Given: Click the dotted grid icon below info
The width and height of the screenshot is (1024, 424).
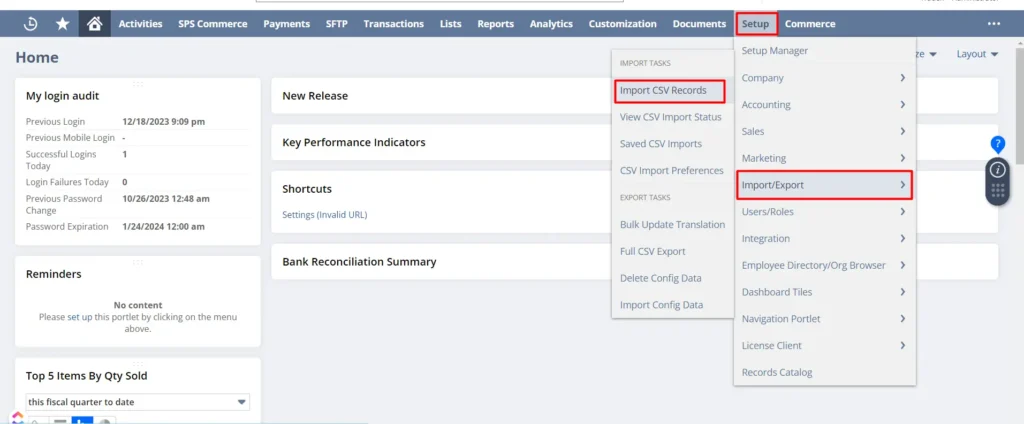Looking at the screenshot, I should pos(997,191).
